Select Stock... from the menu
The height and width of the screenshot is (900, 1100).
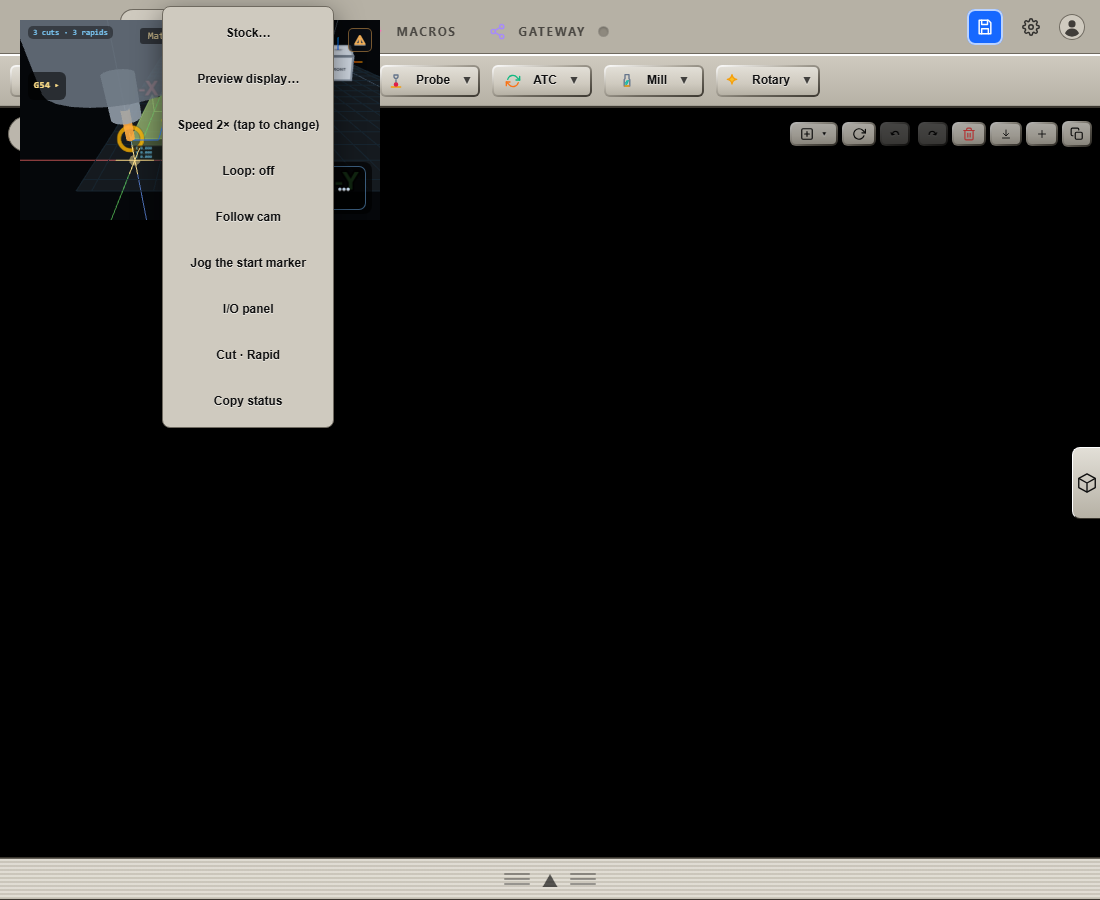[x=248, y=33]
